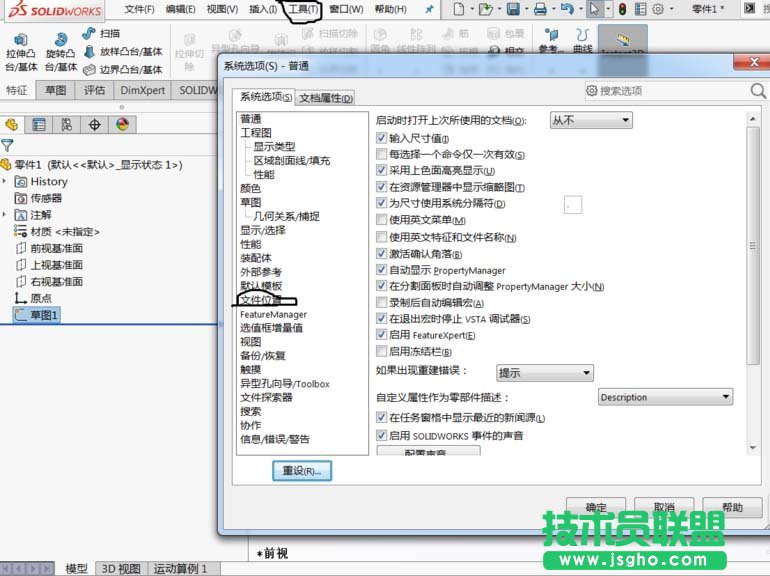Select 默认模板 in options list
The width and height of the screenshot is (770, 576).
261,286
